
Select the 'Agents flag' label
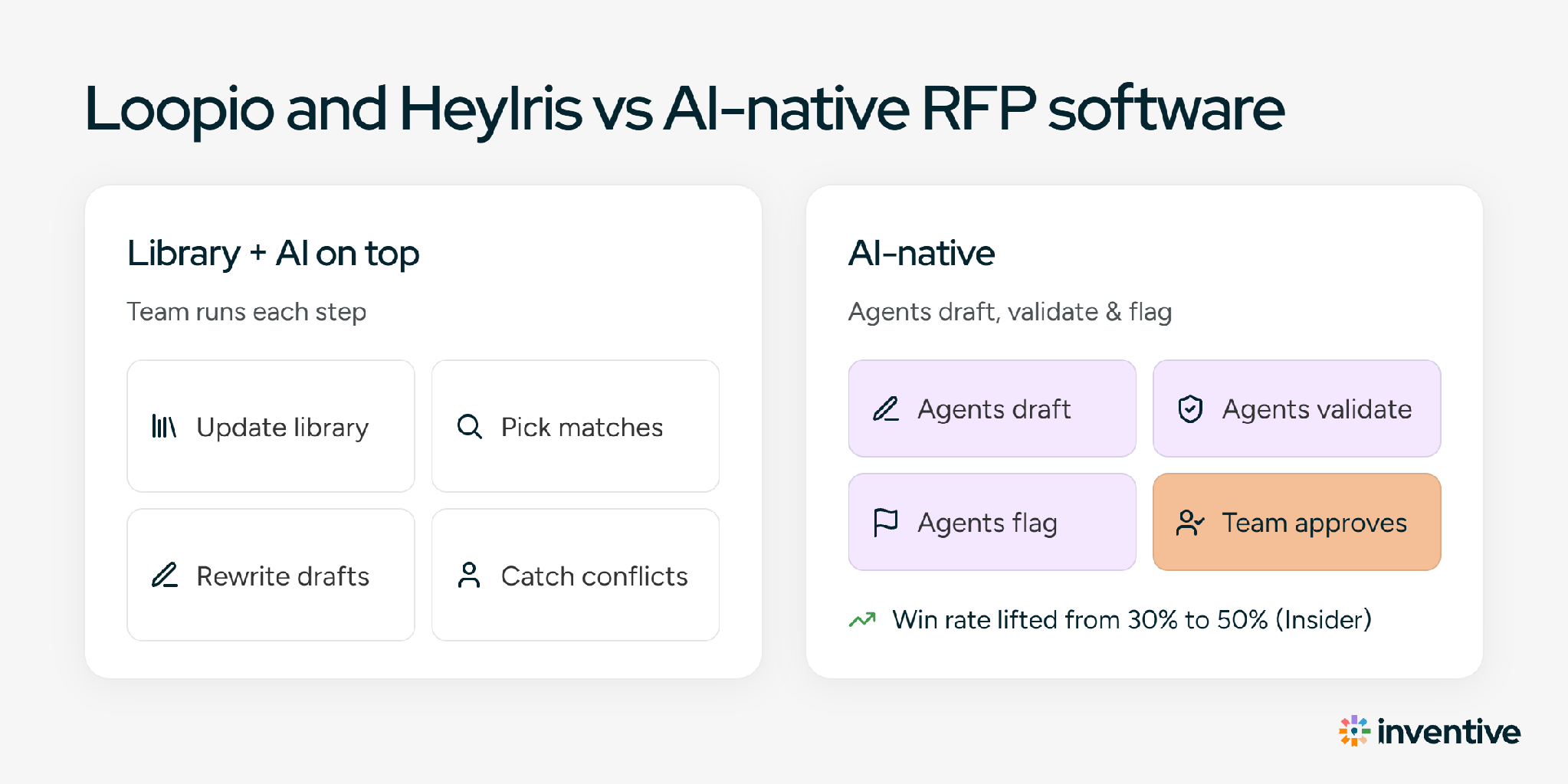click(x=987, y=523)
